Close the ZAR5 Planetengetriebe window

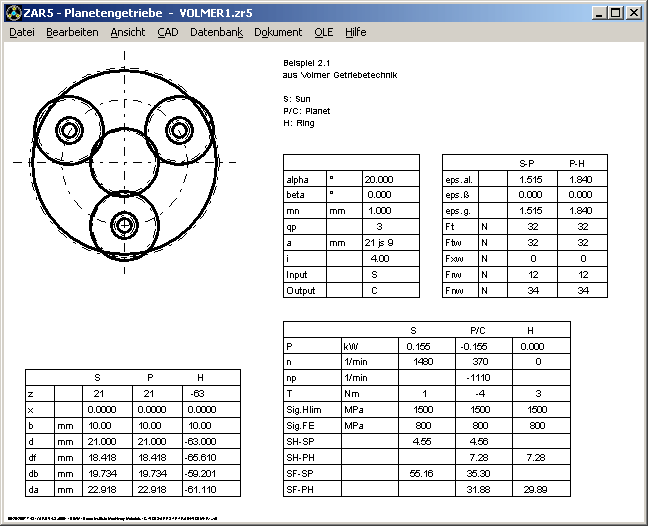[634, 12]
